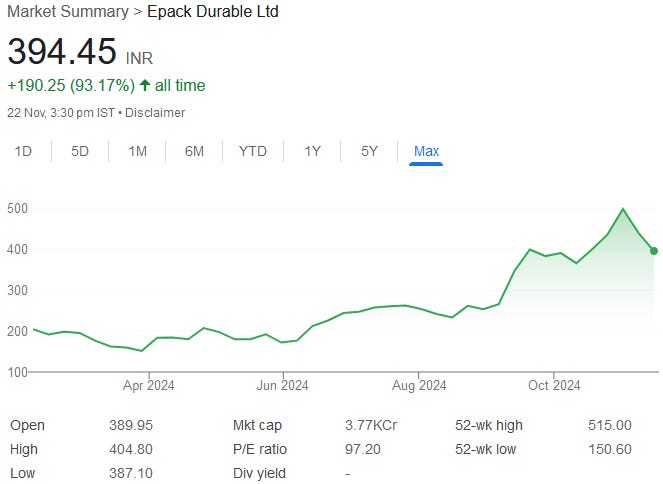Click the green up arrow icon
This screenshot has width=663, height=484.
[x=145, y=85]
